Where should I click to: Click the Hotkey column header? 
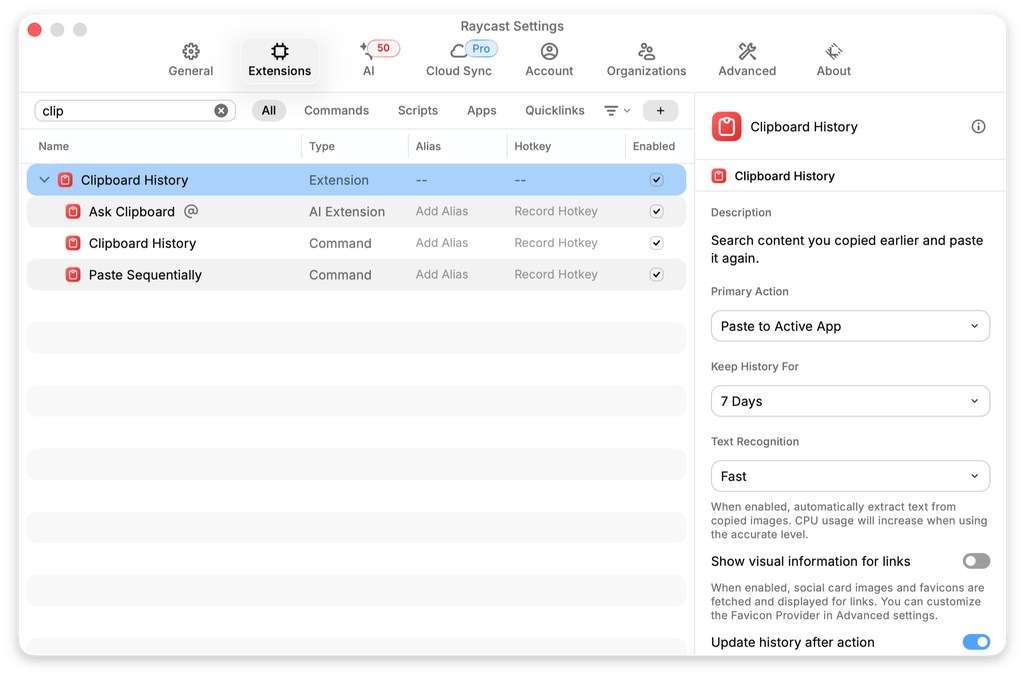pyautogui.click(x=532, y=146)
